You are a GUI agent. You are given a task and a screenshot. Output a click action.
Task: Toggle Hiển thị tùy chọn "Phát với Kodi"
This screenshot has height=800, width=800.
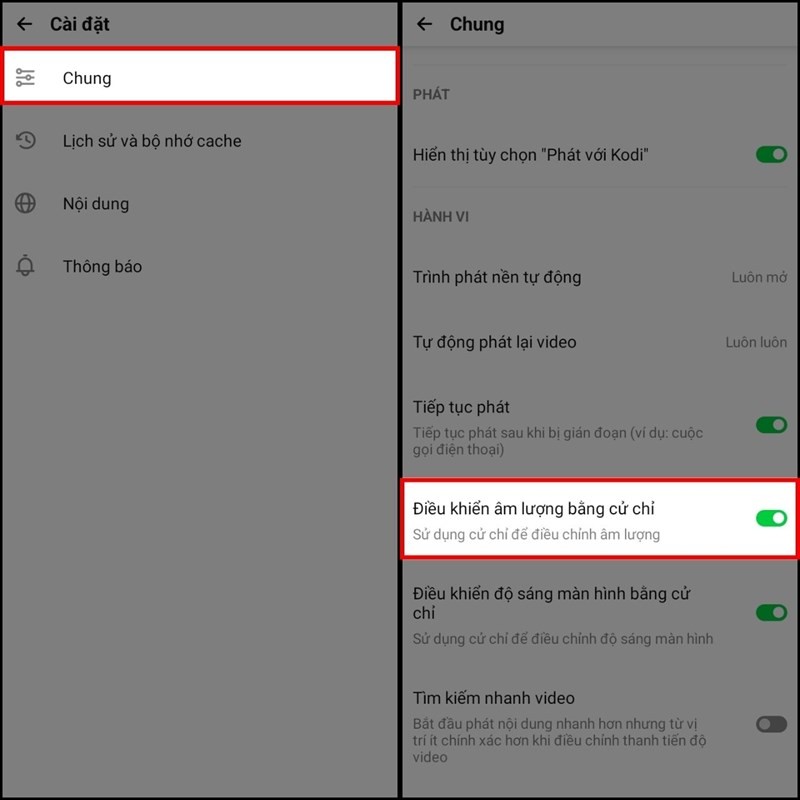771,155
